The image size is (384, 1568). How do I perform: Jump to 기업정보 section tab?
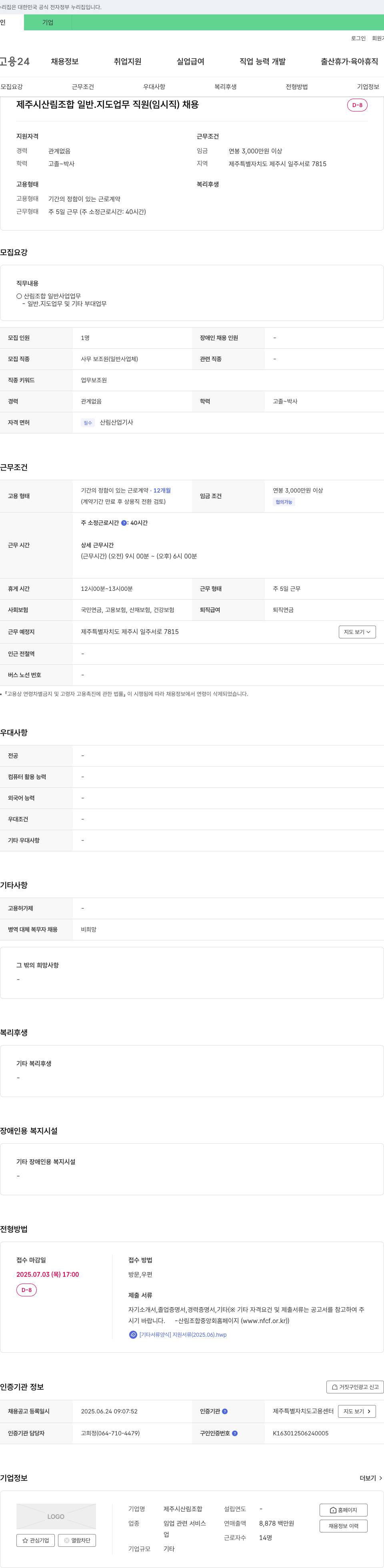(x=368, y=86)
